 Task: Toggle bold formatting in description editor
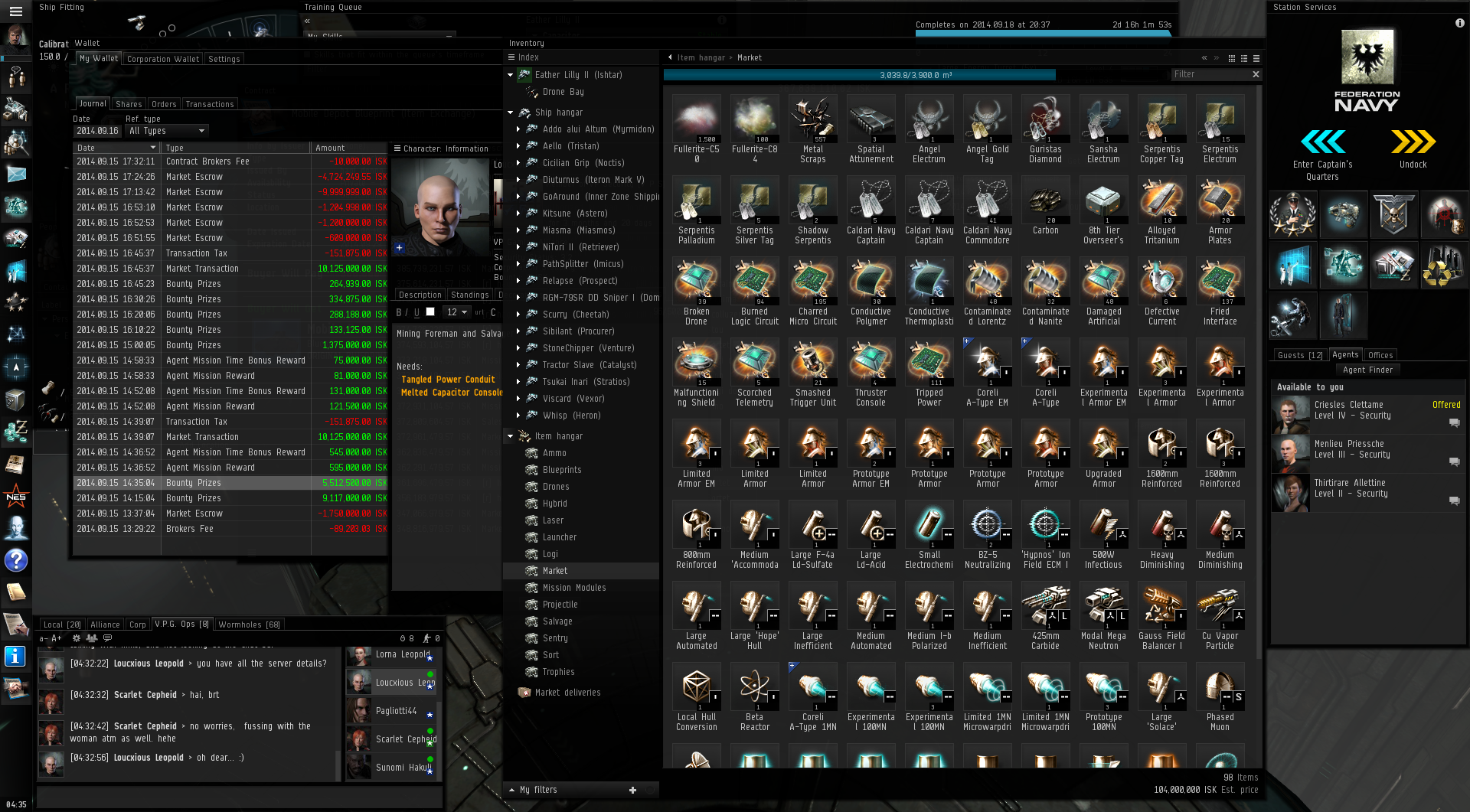click(398, 312)
